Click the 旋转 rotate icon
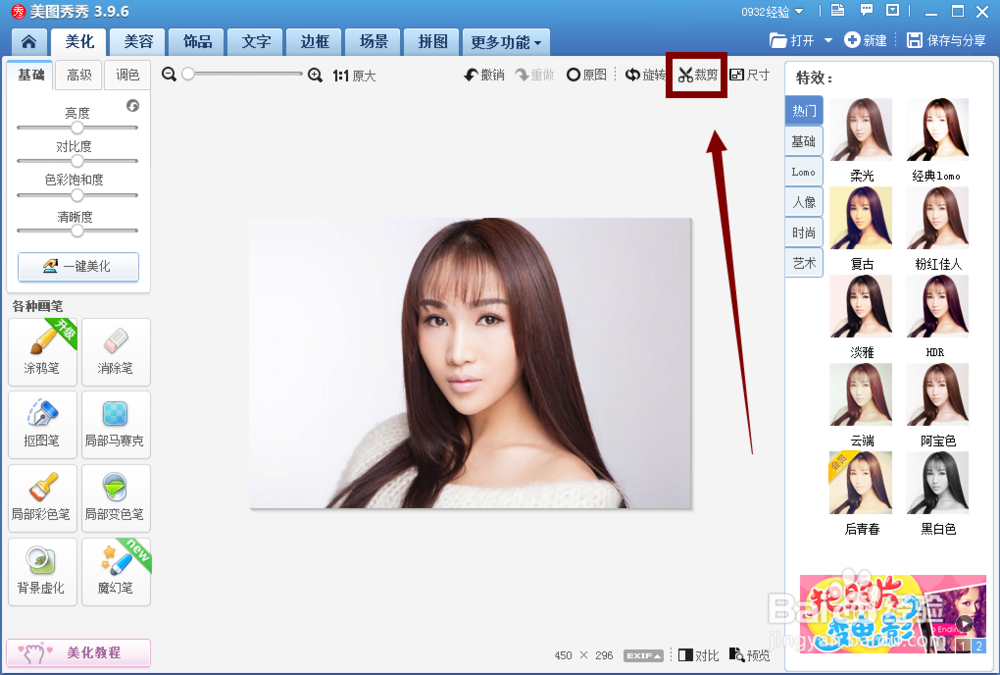Viewport: 1000px width, 675px height. click(645, 74)
